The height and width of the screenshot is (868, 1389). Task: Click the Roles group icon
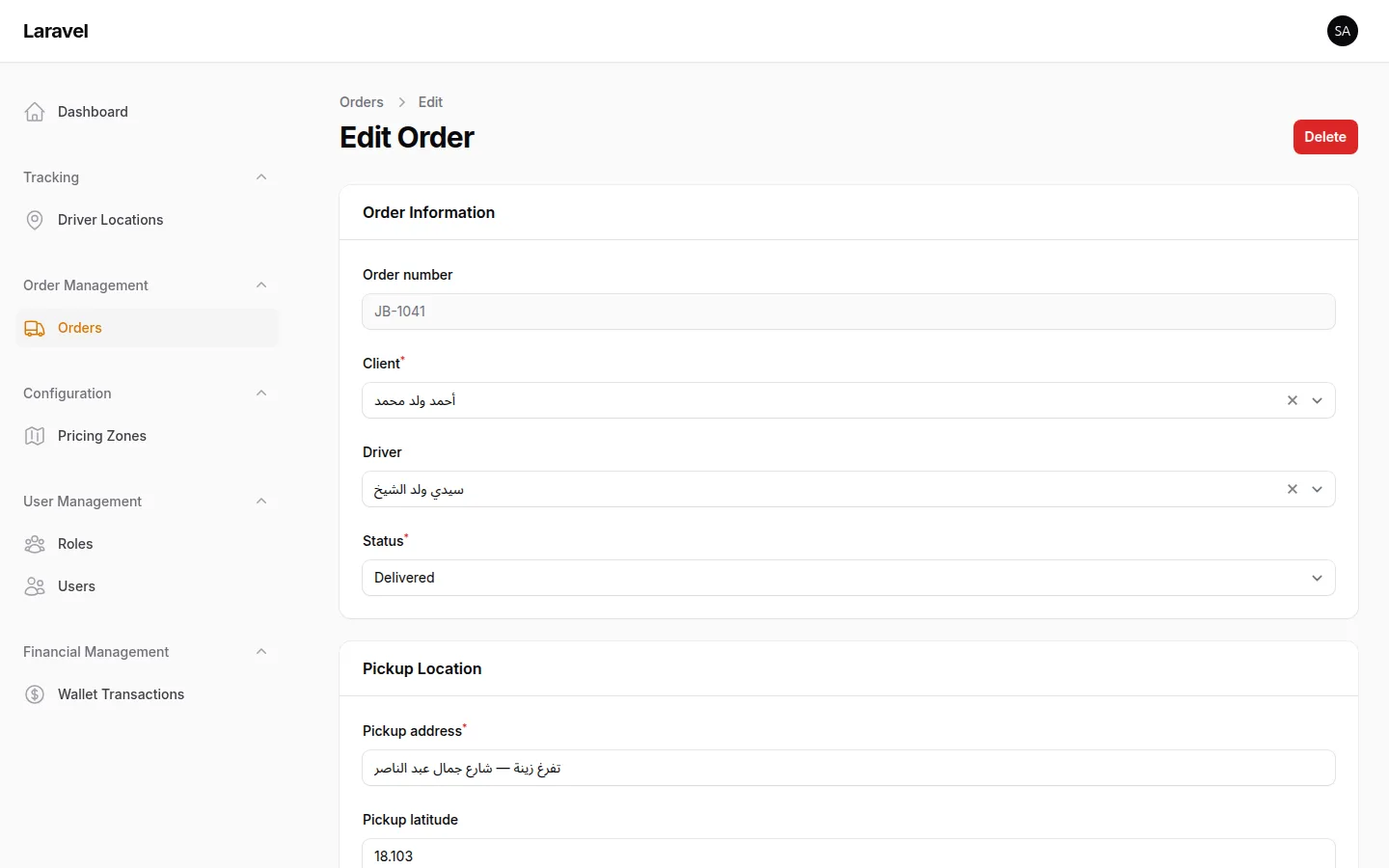pyautogui.click(x=35, y=544)
